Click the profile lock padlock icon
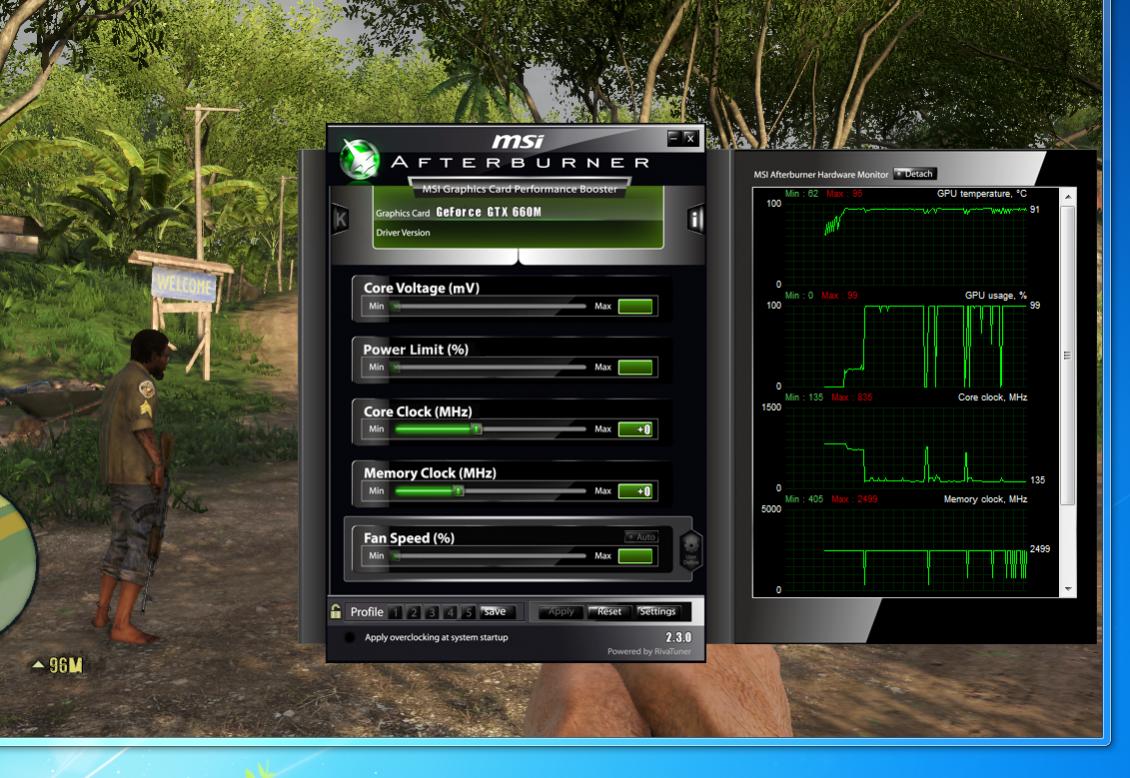Image resolution: width=1130 pixels, height=778 pixels. coord(336,612)
